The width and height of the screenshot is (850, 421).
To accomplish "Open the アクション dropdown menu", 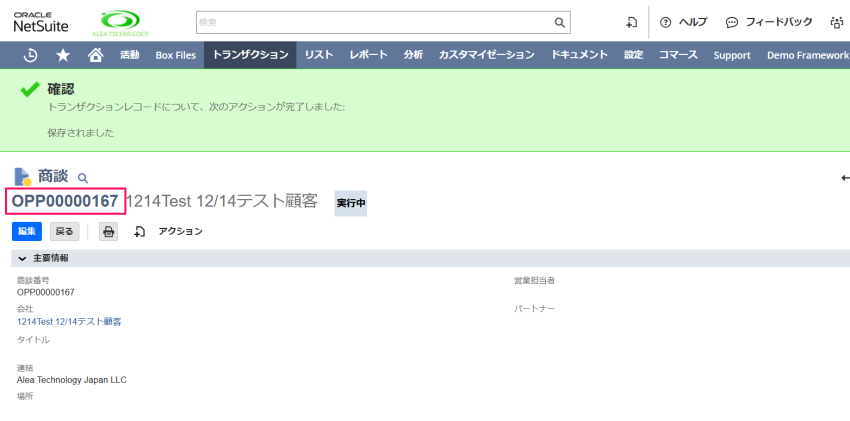I will 181,231.
